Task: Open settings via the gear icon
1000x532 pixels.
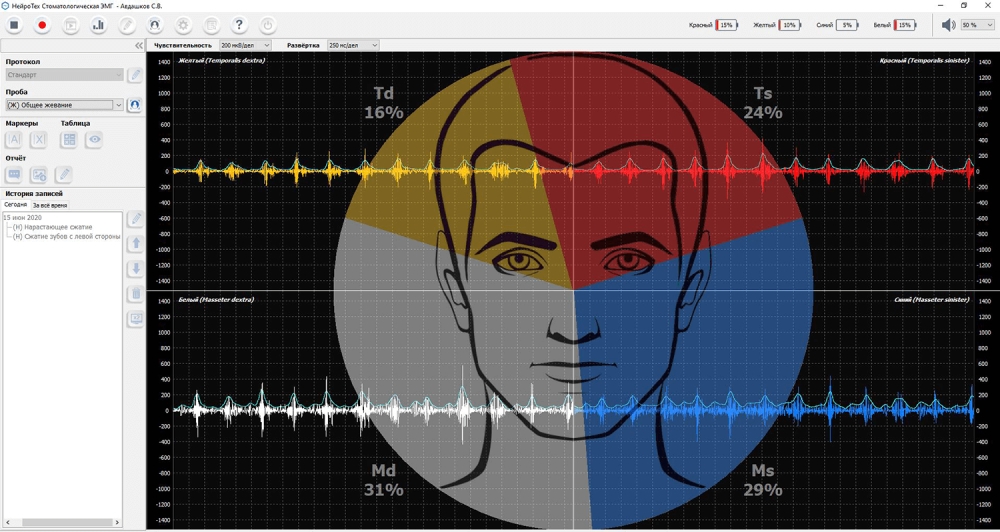Action: [x=183, y=25]
